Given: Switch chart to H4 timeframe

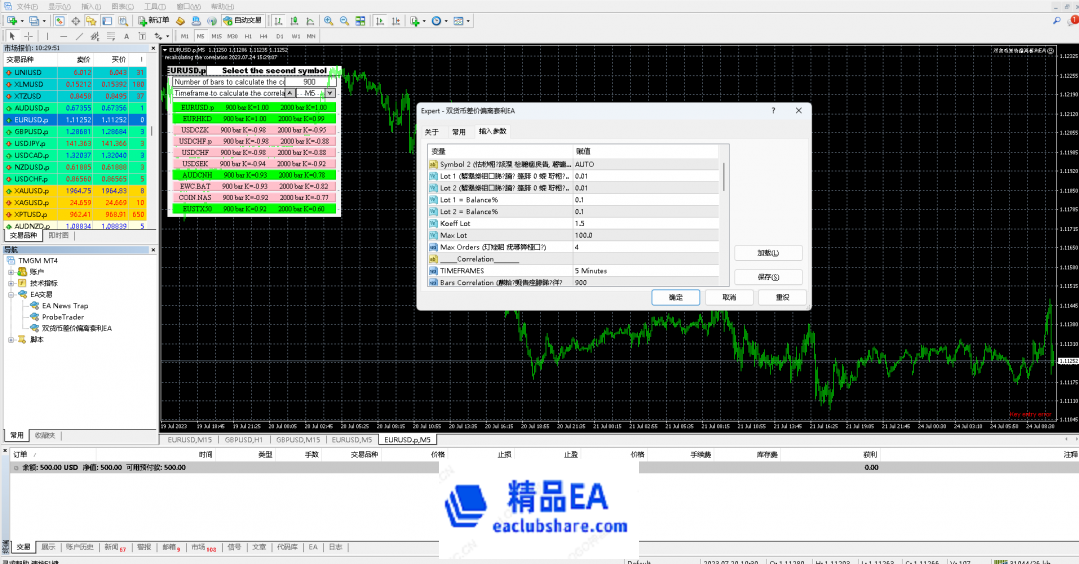Looking at the screenshot, I should 263,36.
